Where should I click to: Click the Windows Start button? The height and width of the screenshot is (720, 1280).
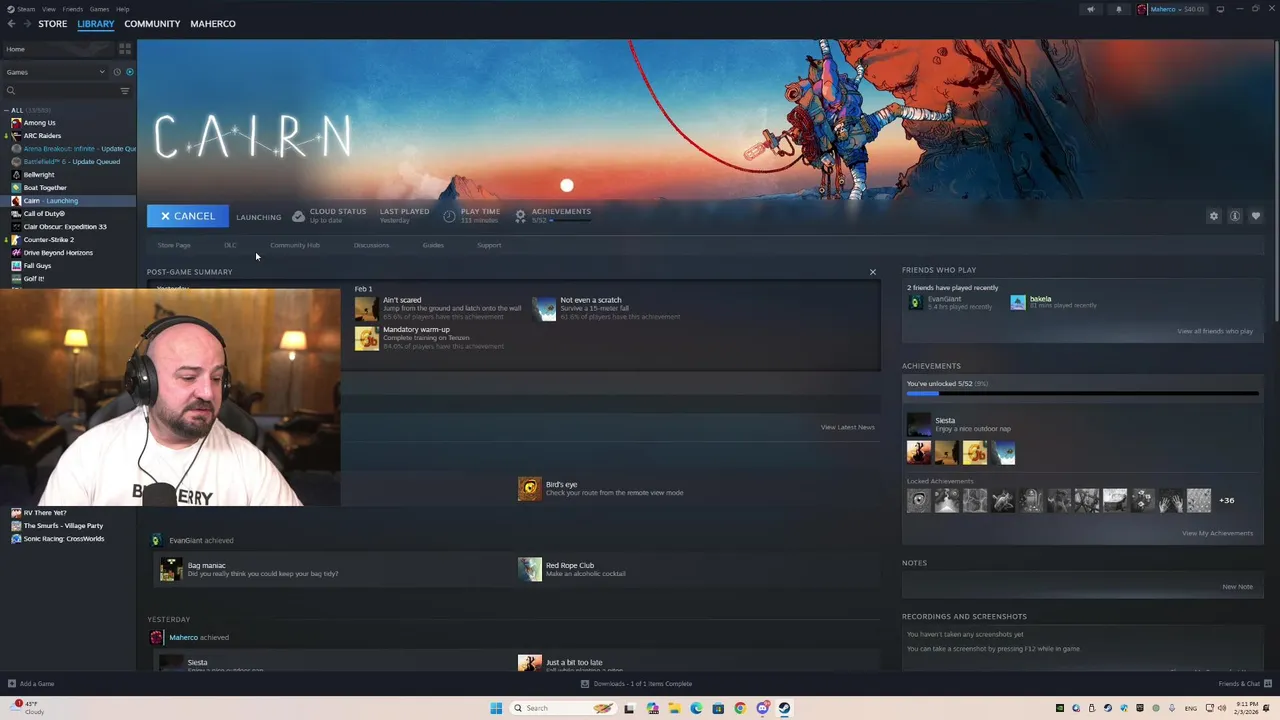pyautogui.click(x=496, y=708)
